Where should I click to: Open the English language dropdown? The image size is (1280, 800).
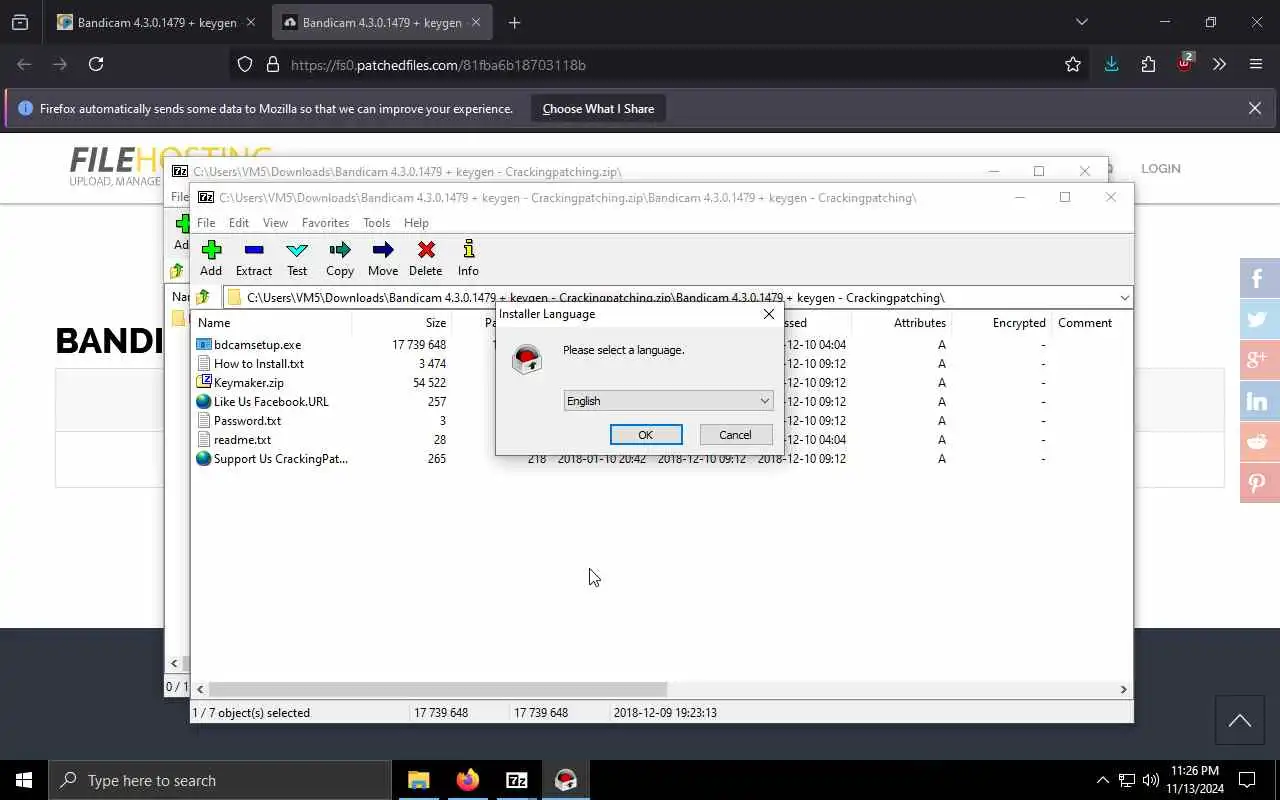point(668,401)
